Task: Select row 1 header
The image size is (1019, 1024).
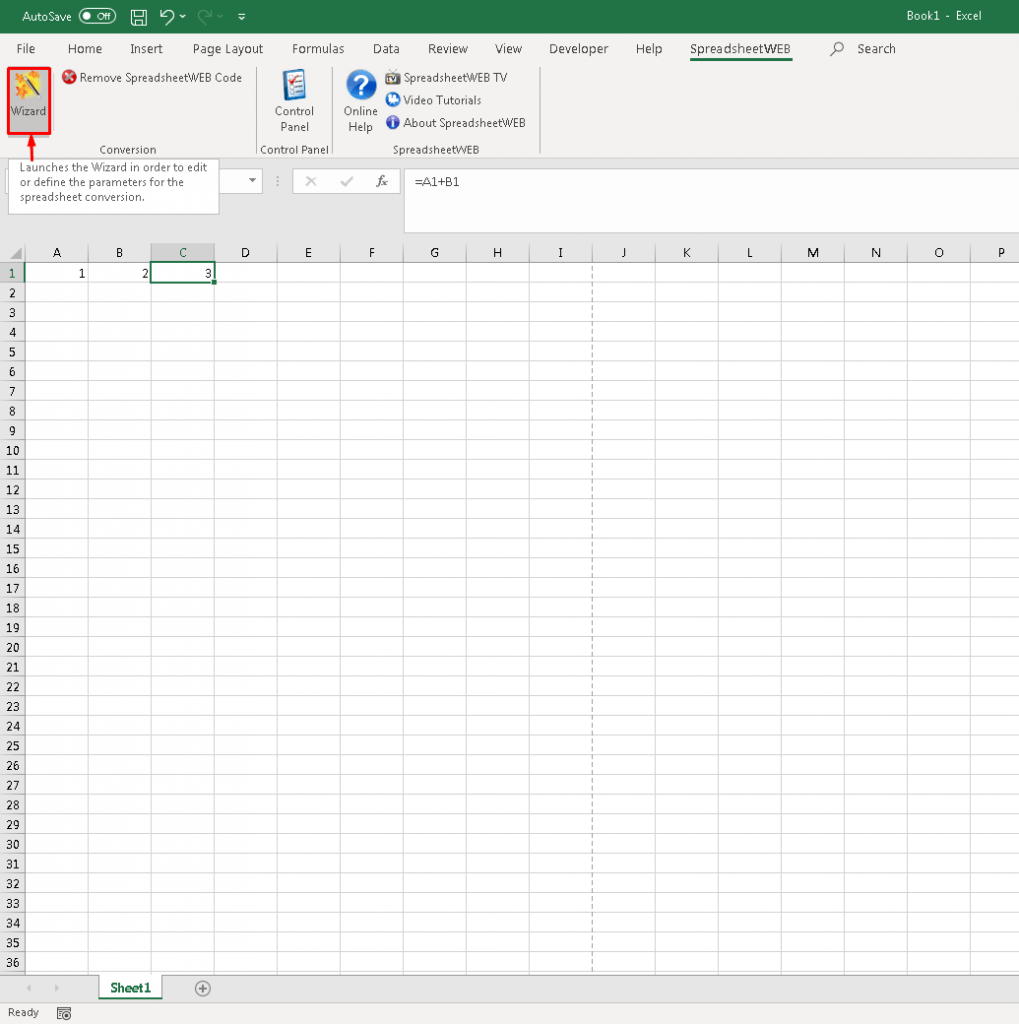Action: click(x=12, y=273)
